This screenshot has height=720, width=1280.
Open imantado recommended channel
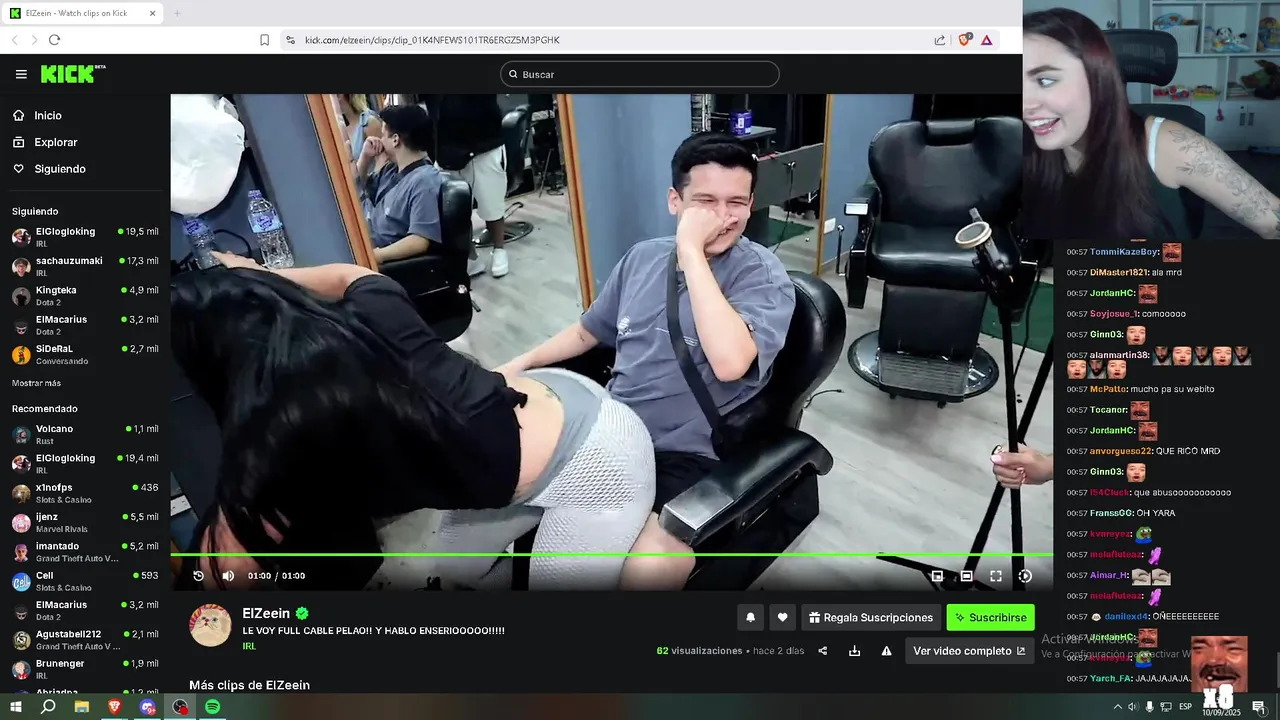85,551
